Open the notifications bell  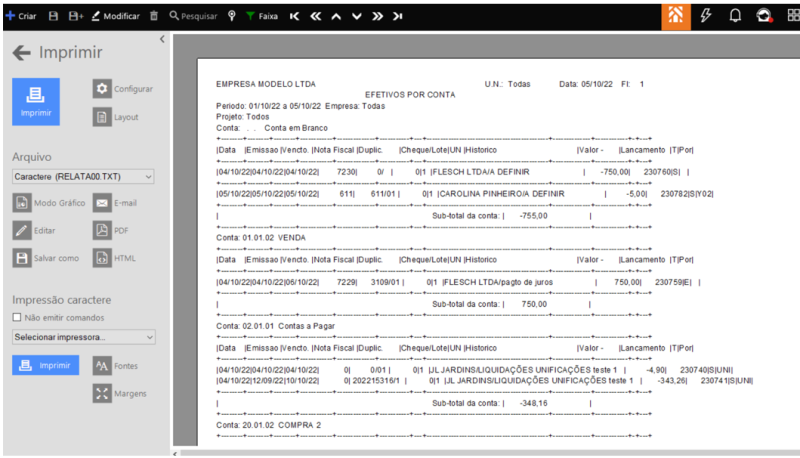(735, 16)
